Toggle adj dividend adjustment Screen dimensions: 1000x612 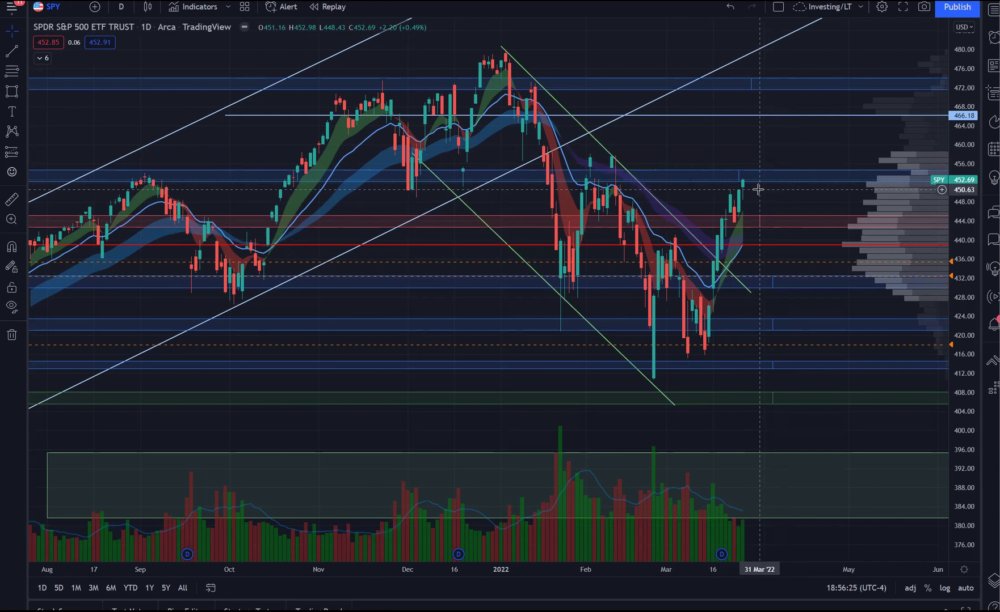910,588
